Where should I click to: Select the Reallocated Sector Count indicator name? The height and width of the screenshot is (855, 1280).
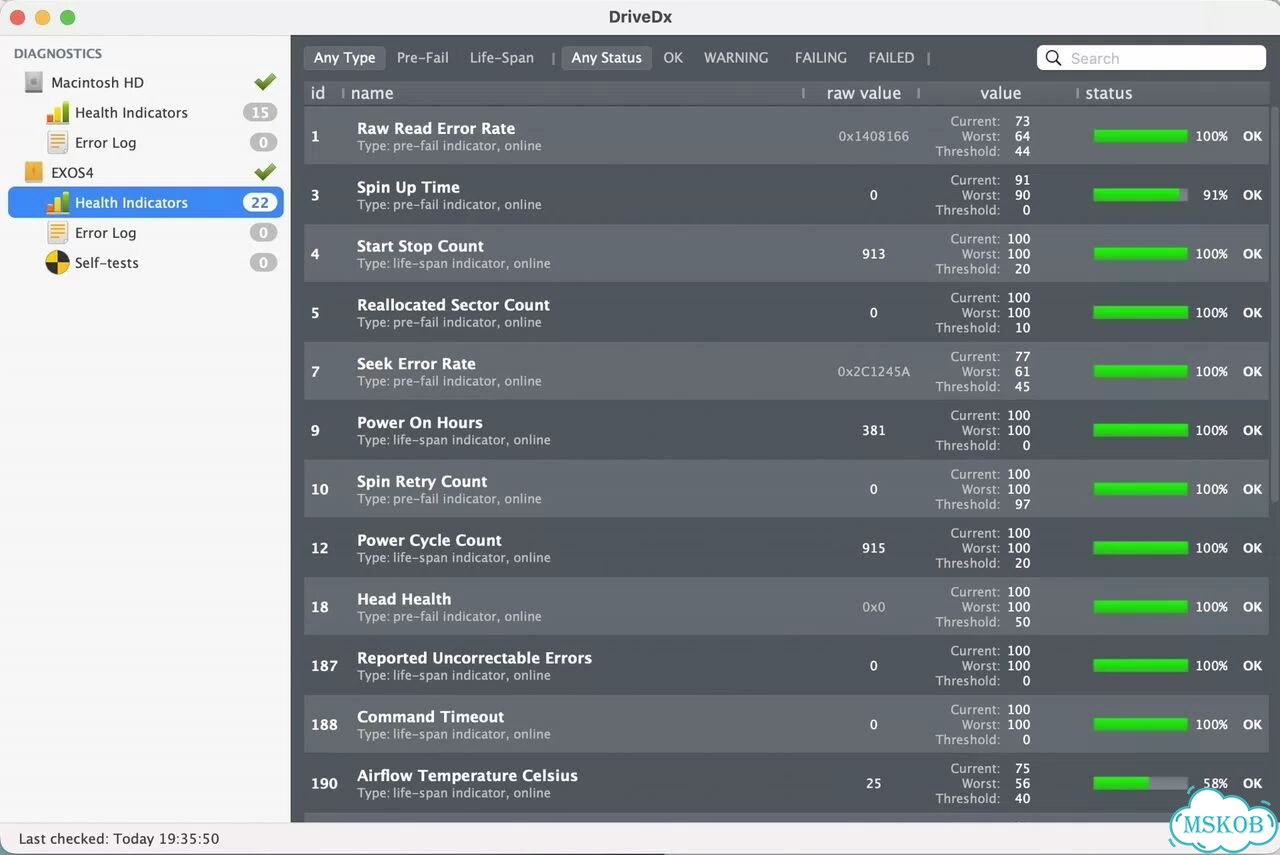(453, 305)
